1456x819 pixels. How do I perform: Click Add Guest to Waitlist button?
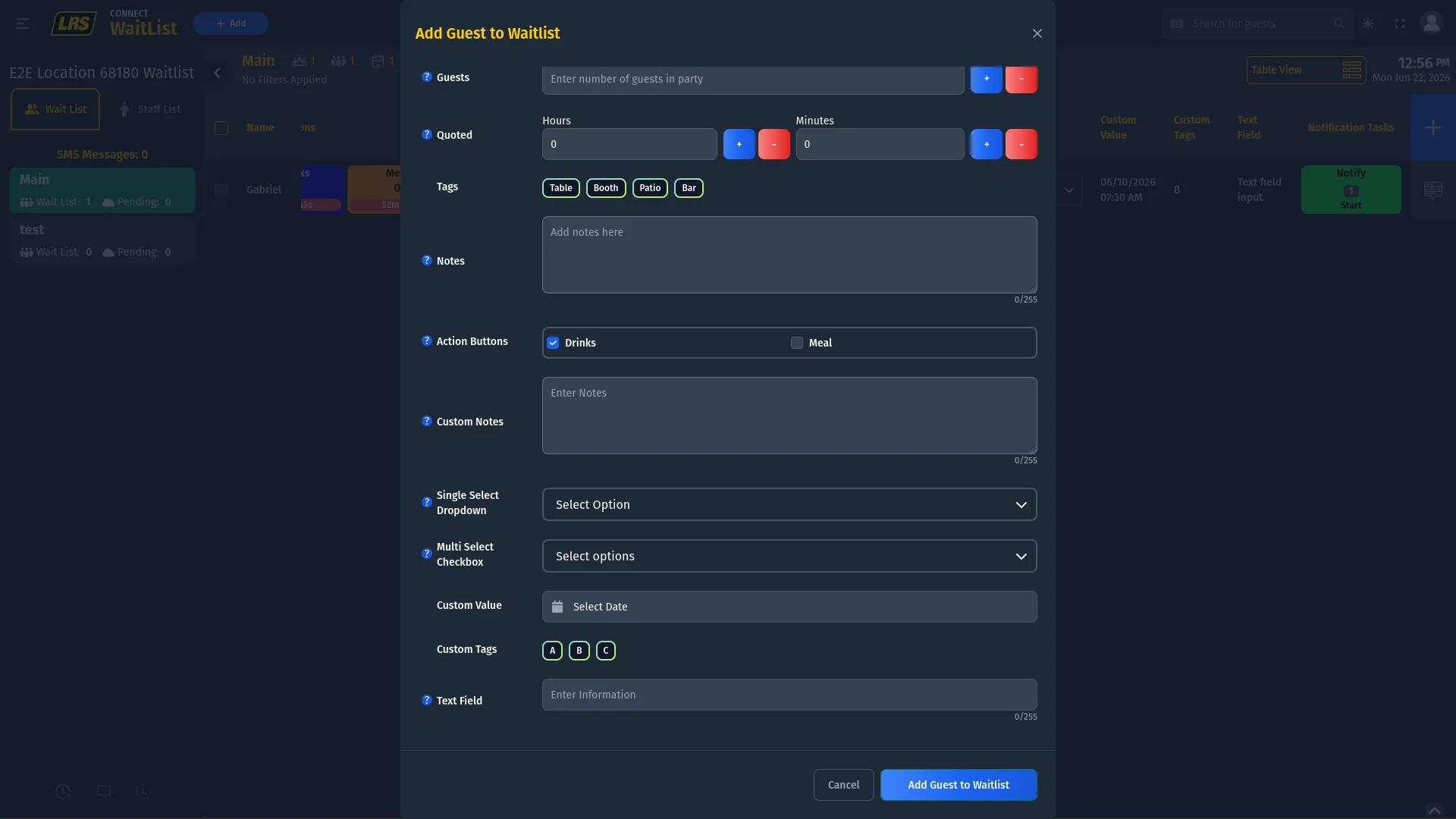[959, 785]
